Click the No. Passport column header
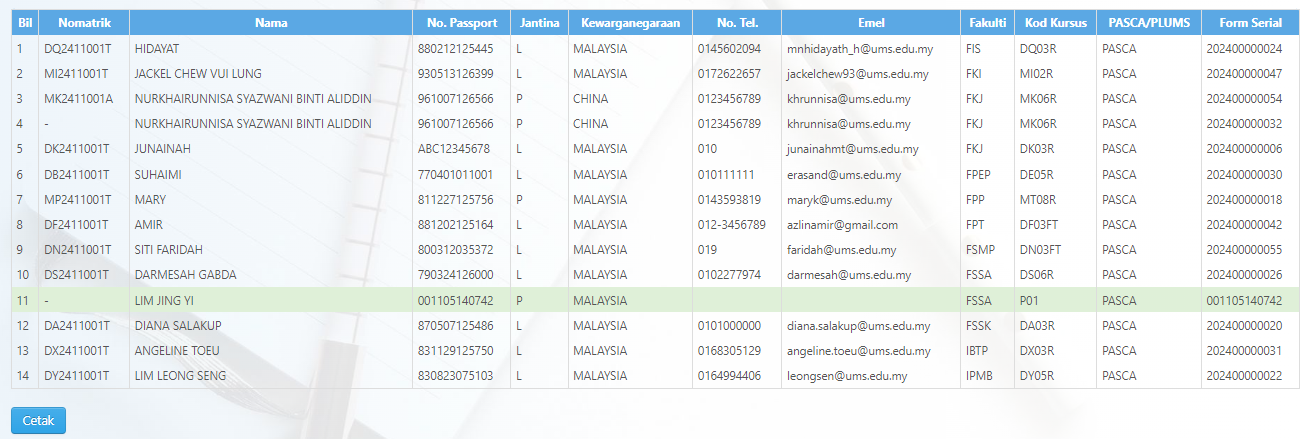Viewport: 1307px width, 439px height. 461,23
